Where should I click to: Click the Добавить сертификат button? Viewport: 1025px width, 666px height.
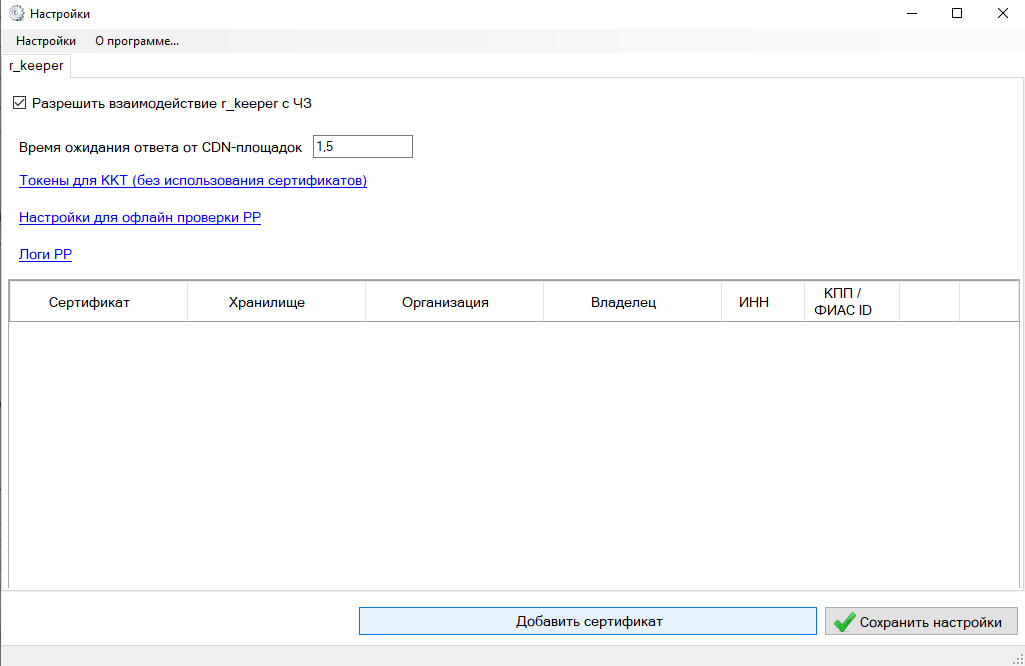pyautogui.click(x=588, y=621)
